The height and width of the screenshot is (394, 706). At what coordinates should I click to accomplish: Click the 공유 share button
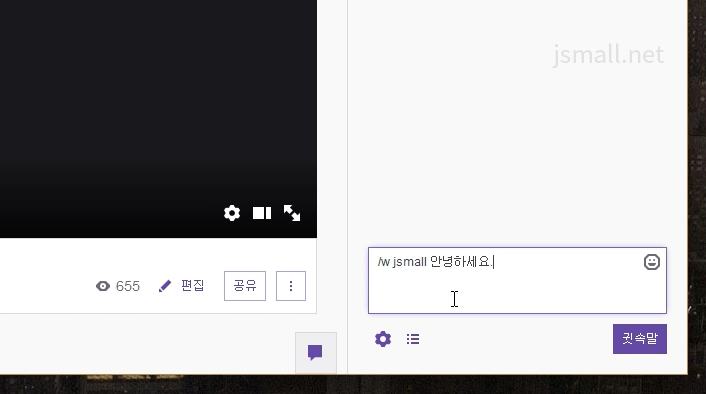point(245,285)
